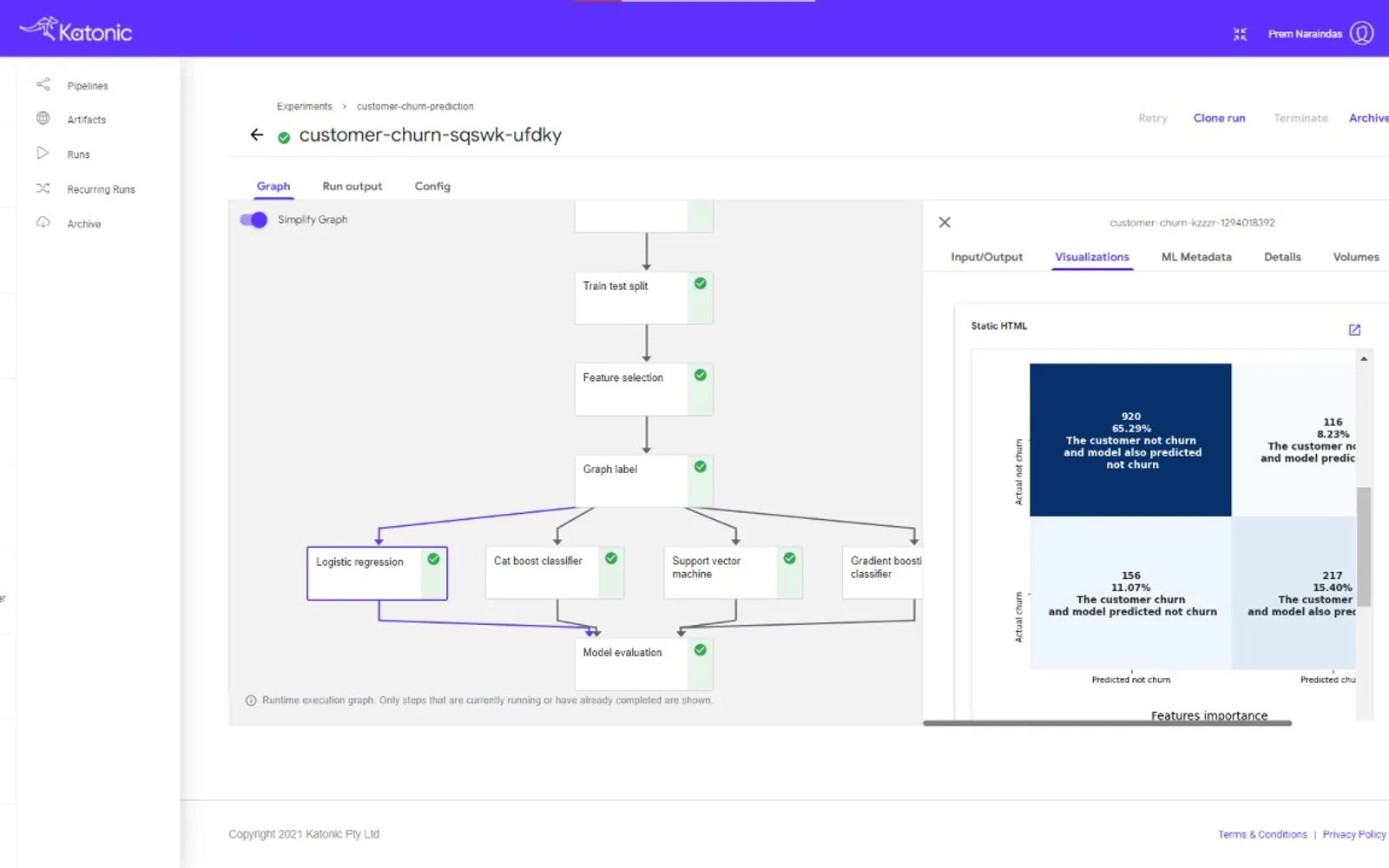Click Train test split success checkmark
This screenshot has height=868, width=1389.
tap(701, 284)
